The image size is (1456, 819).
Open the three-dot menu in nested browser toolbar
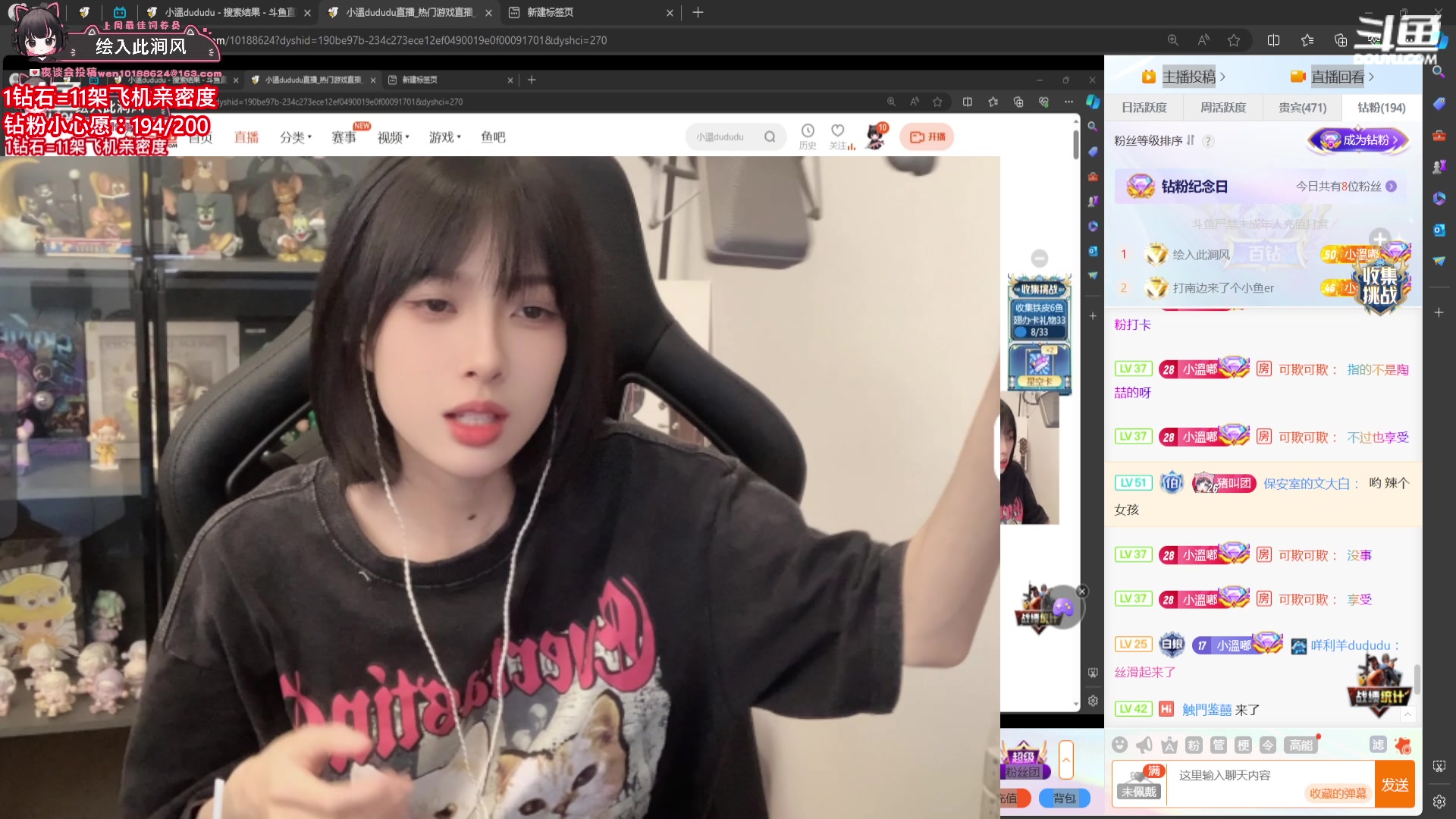click(1068, 102)
